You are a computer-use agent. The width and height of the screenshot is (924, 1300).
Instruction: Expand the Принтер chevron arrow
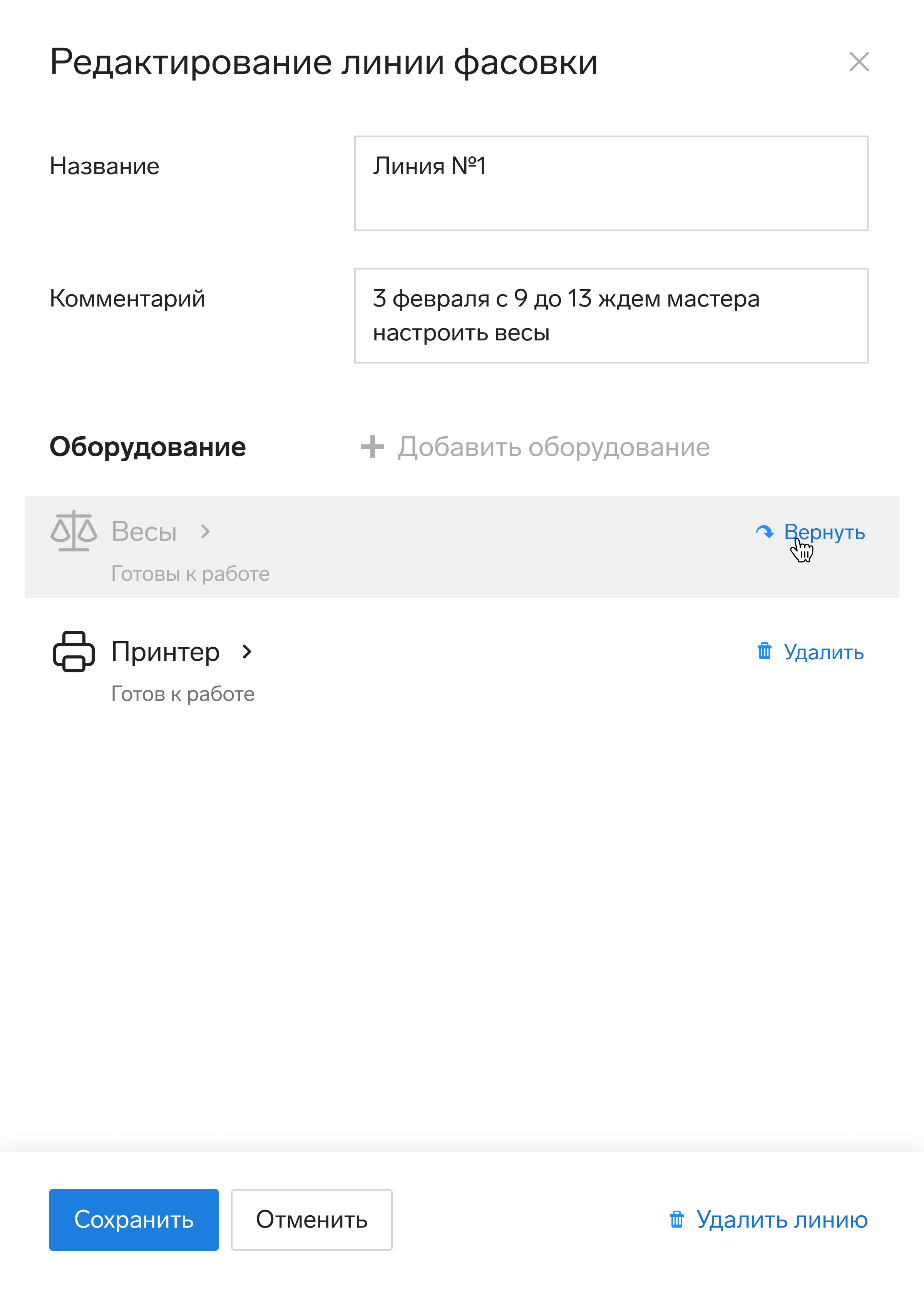(x=247, y=652)
